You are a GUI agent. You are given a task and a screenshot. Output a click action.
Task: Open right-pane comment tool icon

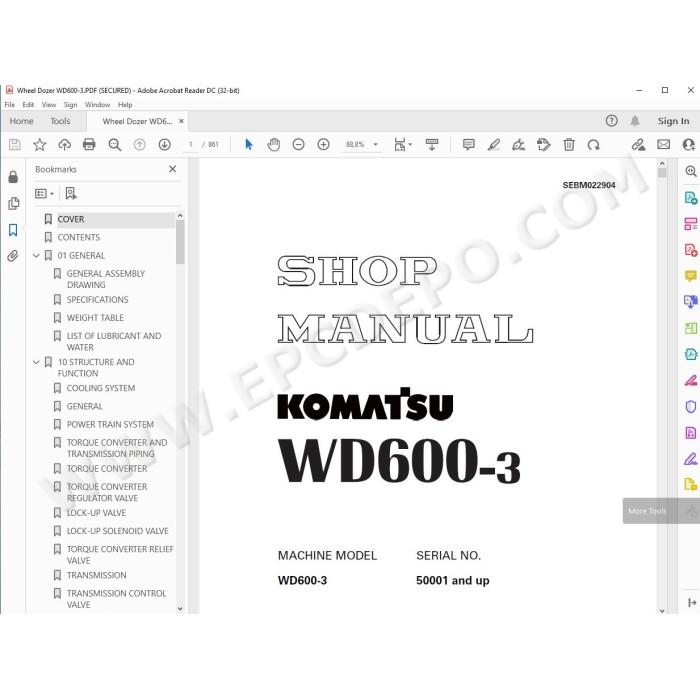[690, 276]
